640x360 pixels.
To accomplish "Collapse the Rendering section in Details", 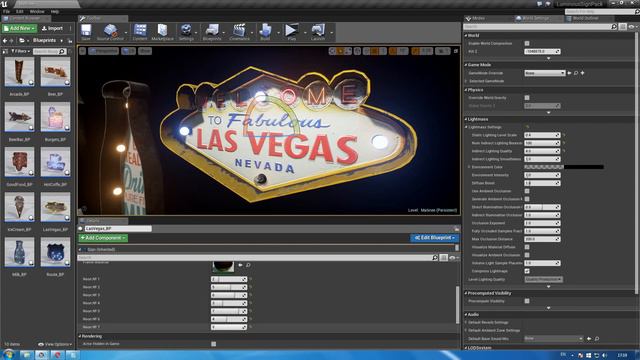I will pos(80,336).
